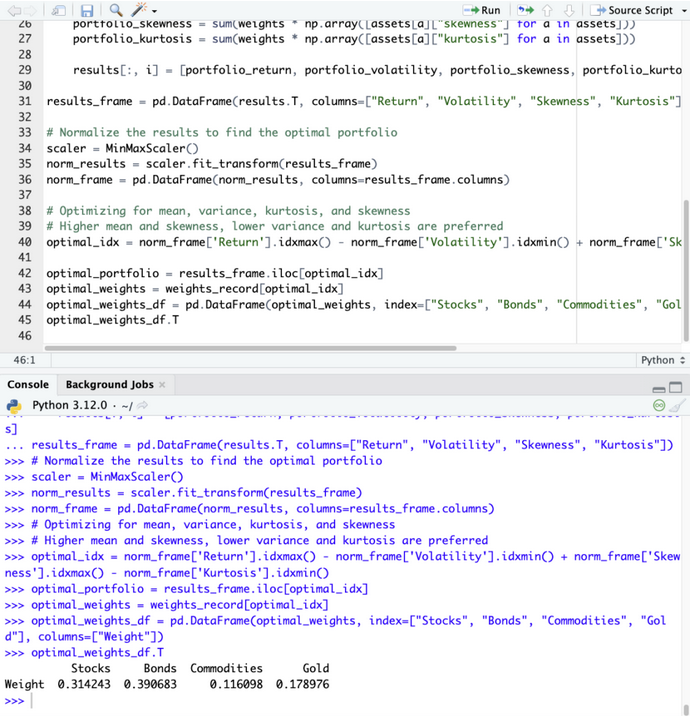Click the 0.314243 value in the console output
The height and width of the screenshot is (716, 690).
[84, 684]
